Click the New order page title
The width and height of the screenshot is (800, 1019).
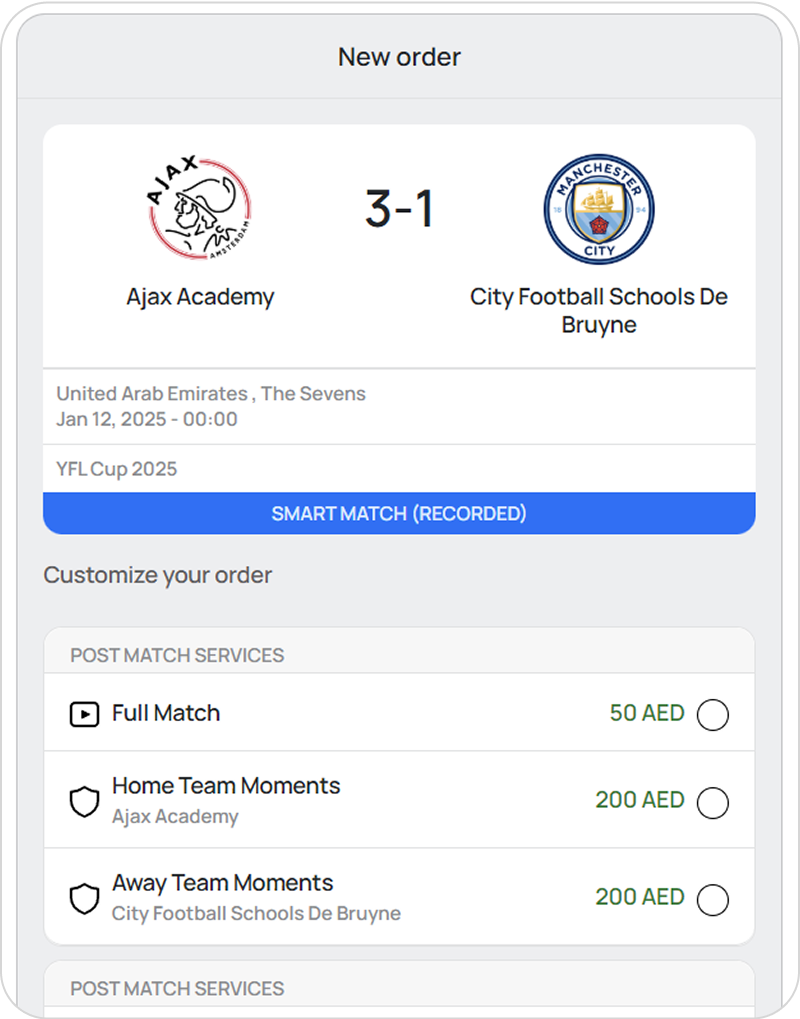tap(399, 57)
